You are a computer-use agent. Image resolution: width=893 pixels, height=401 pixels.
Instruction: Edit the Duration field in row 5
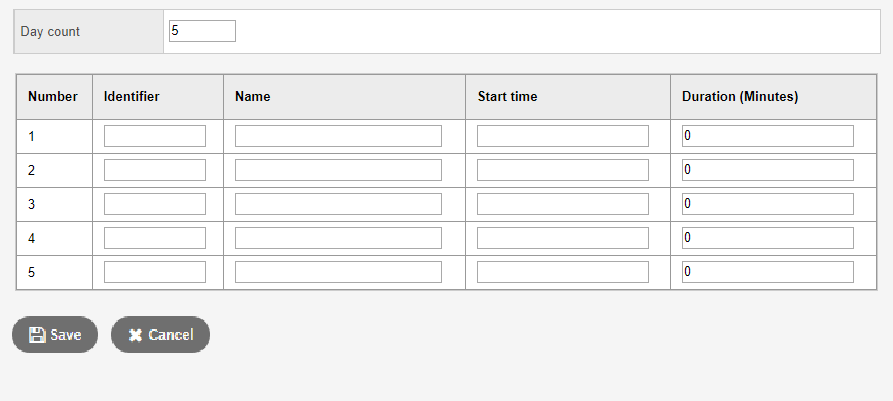(x=767, y=272)
